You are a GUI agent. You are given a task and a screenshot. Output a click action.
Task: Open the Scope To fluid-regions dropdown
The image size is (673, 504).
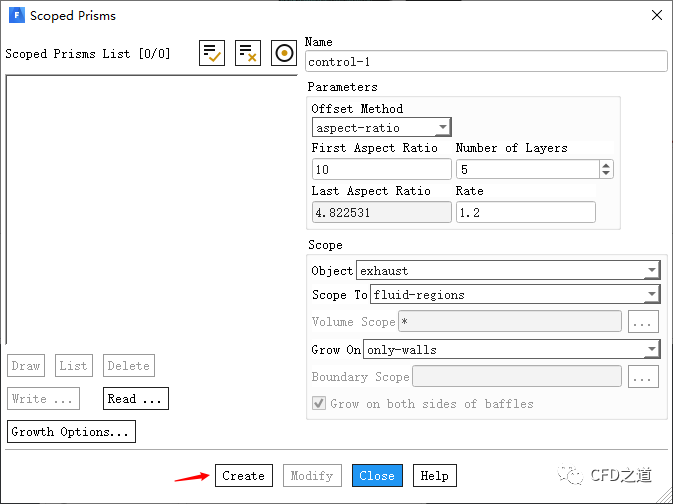[515, 295]
